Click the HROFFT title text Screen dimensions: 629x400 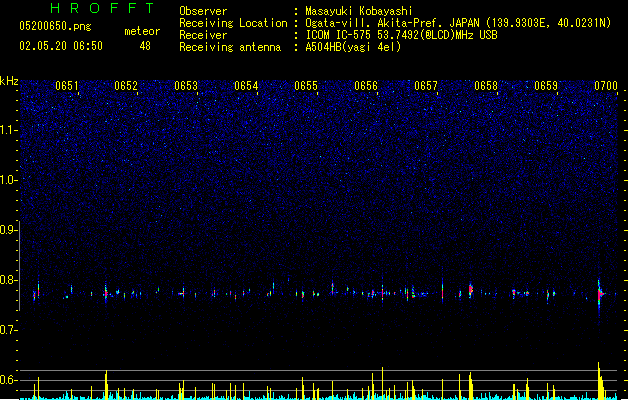103,8
